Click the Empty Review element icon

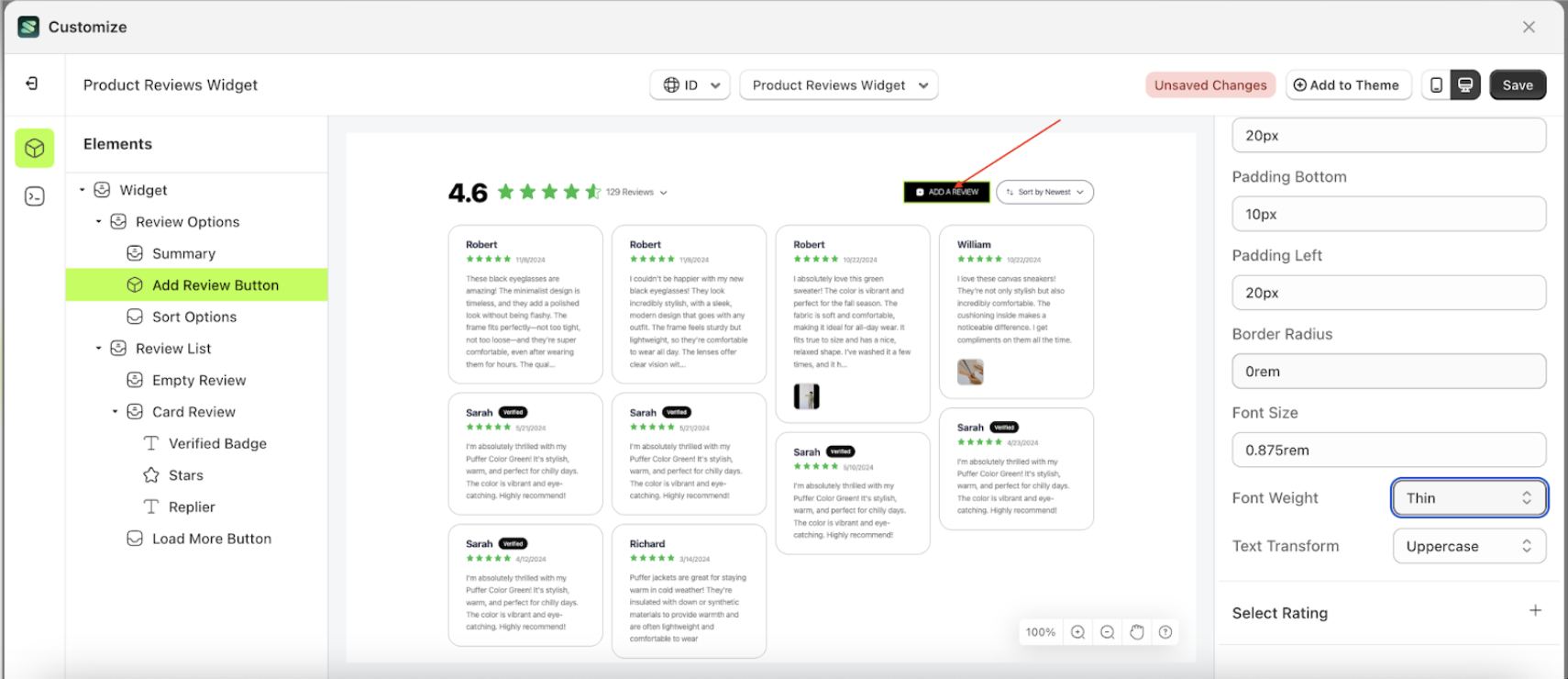[x=135, y=380]
